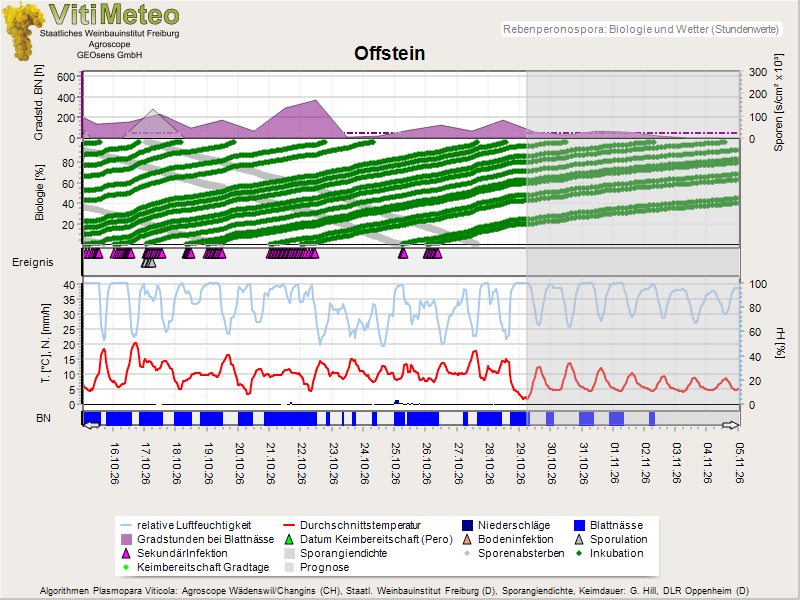
Task: Click the Staatliches Weinbauinstitut Freiburg text
Action: point(110,33)
